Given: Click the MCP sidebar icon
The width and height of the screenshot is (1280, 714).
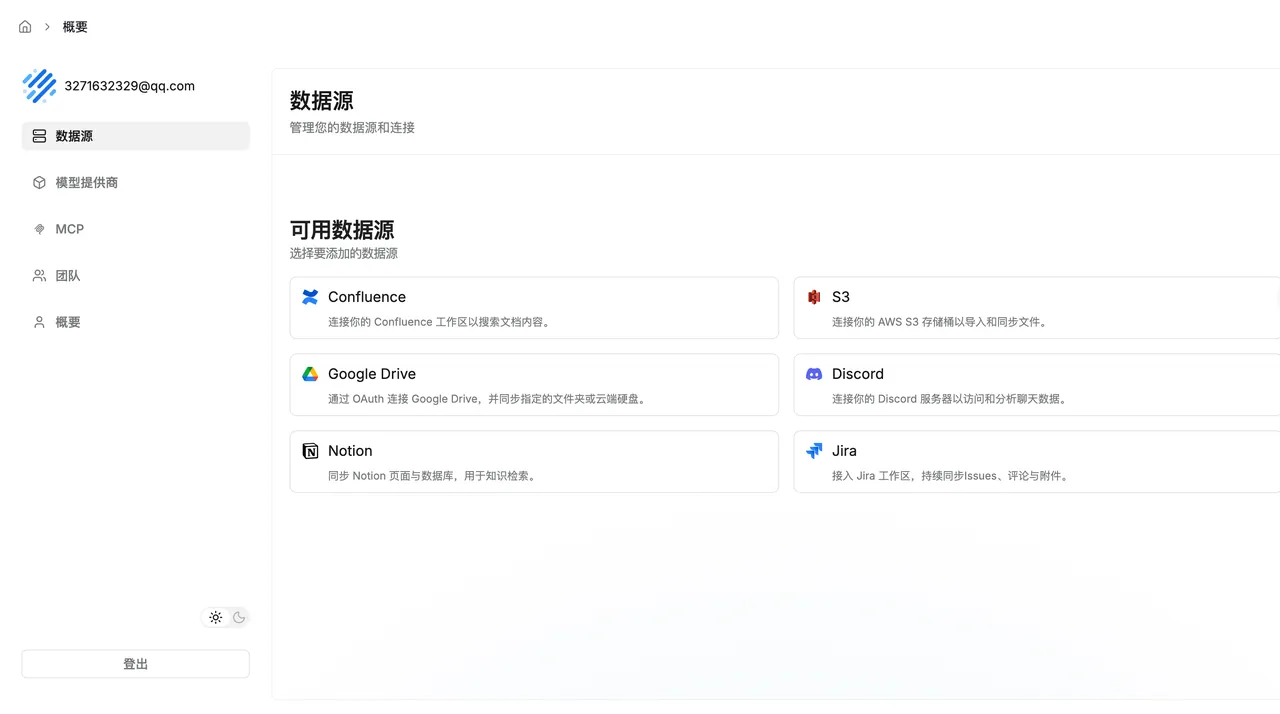Looking at the screenshot, I should (40, 229).
